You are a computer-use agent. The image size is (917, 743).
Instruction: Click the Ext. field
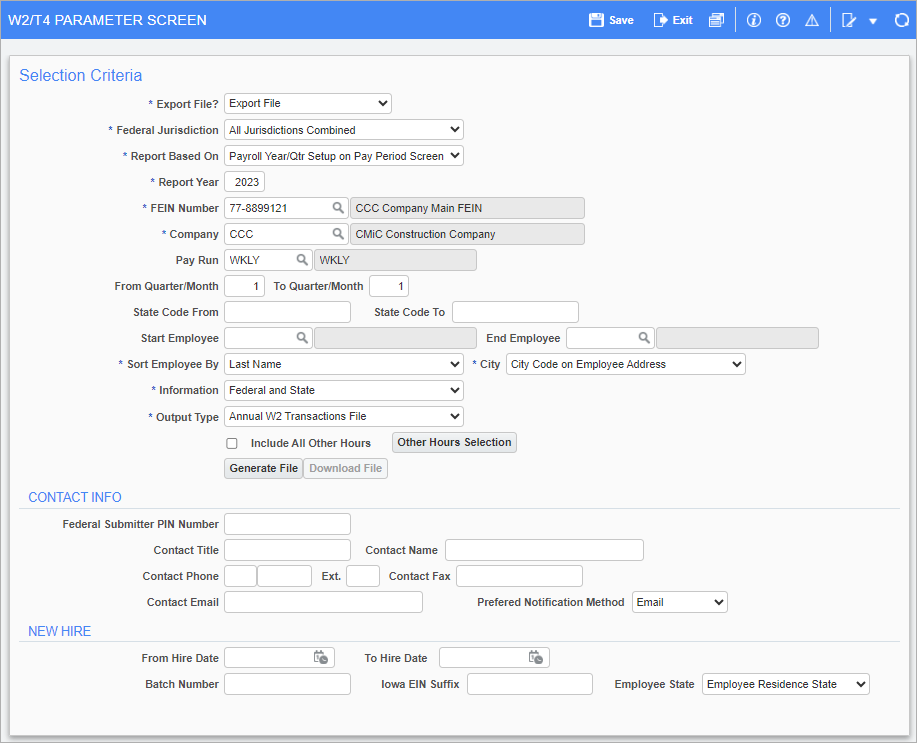(363, 576)
